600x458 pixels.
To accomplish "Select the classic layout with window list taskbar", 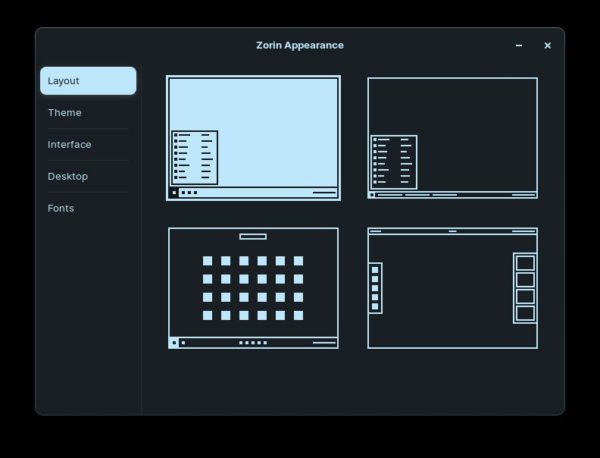I will click(x=452, y=138).
